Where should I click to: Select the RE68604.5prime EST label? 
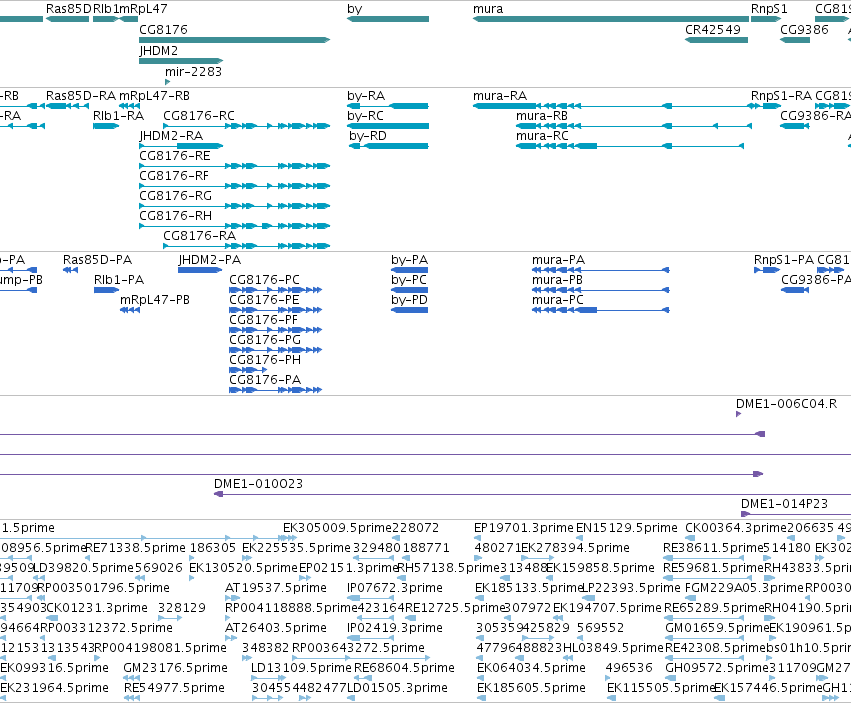point(404,668)
